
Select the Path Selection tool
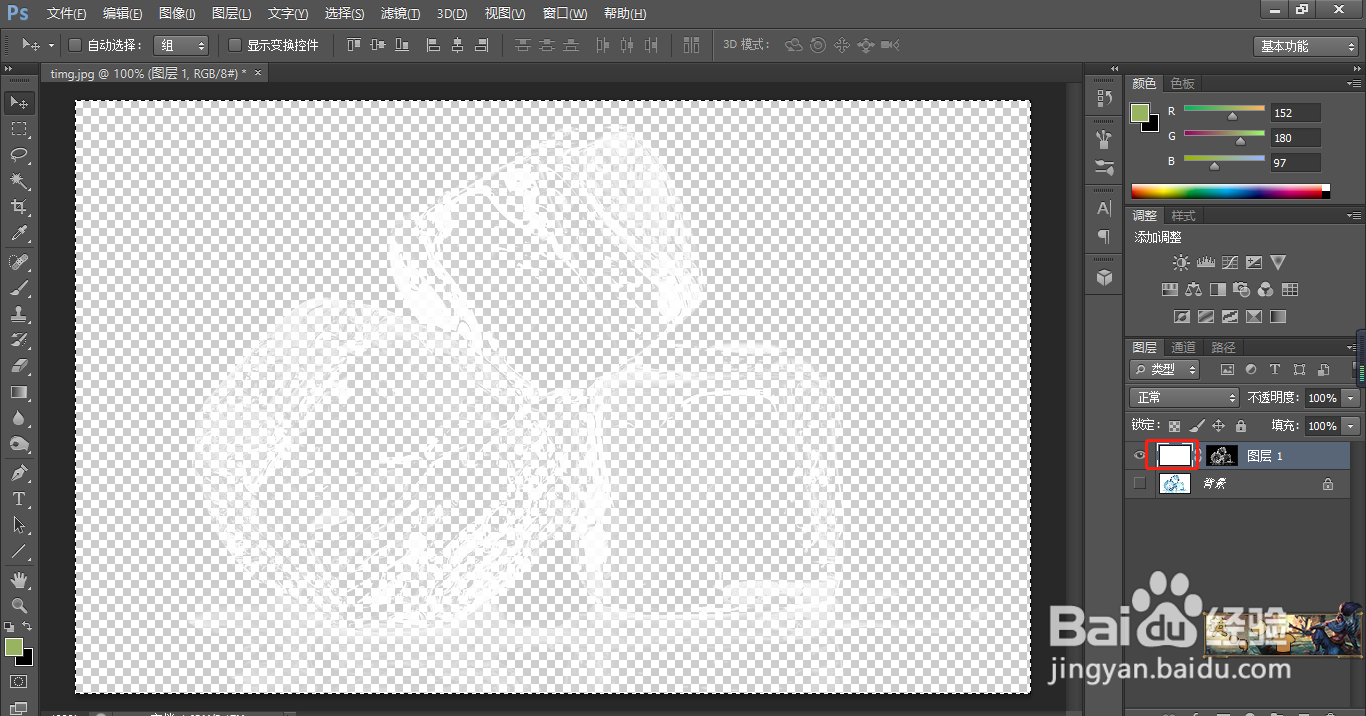tap(19, 524)
